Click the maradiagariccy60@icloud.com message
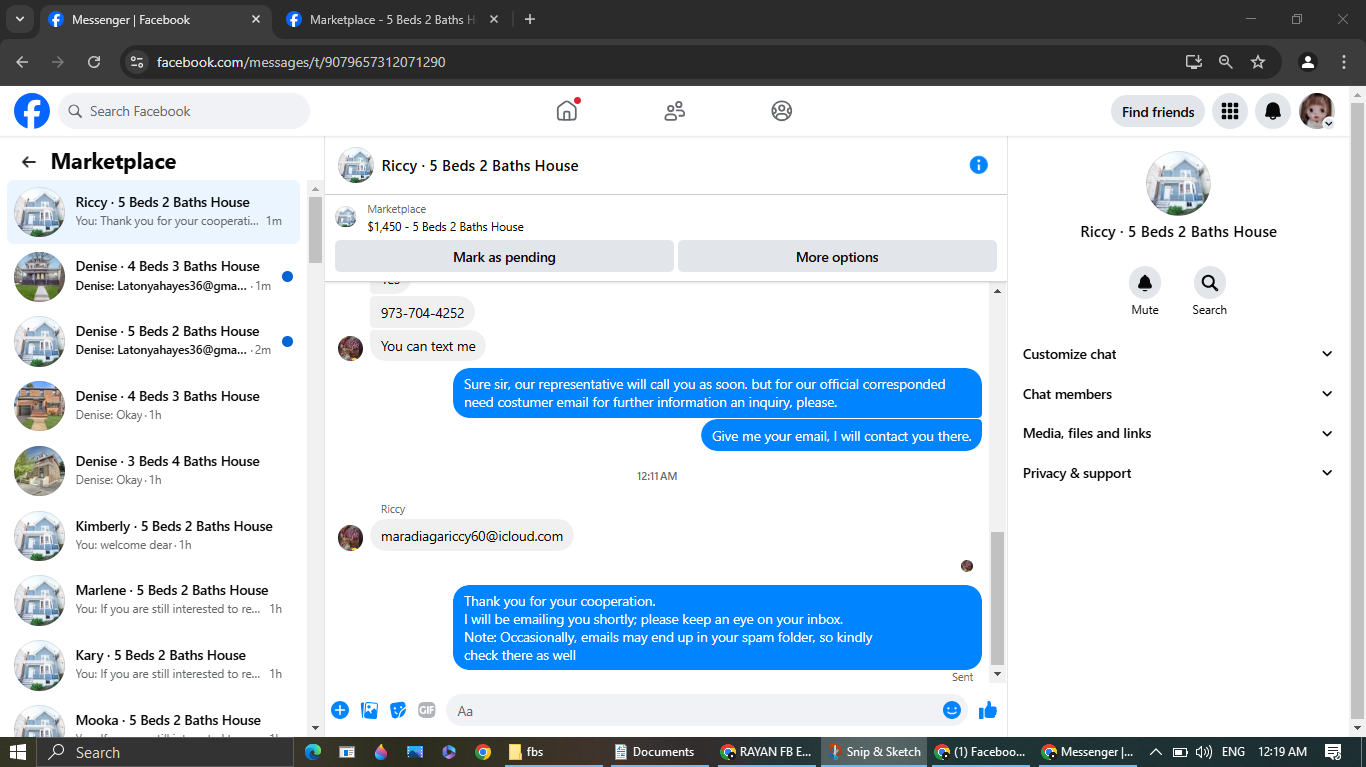This screenshot has height=767, width=1366. tap(472, 536)
